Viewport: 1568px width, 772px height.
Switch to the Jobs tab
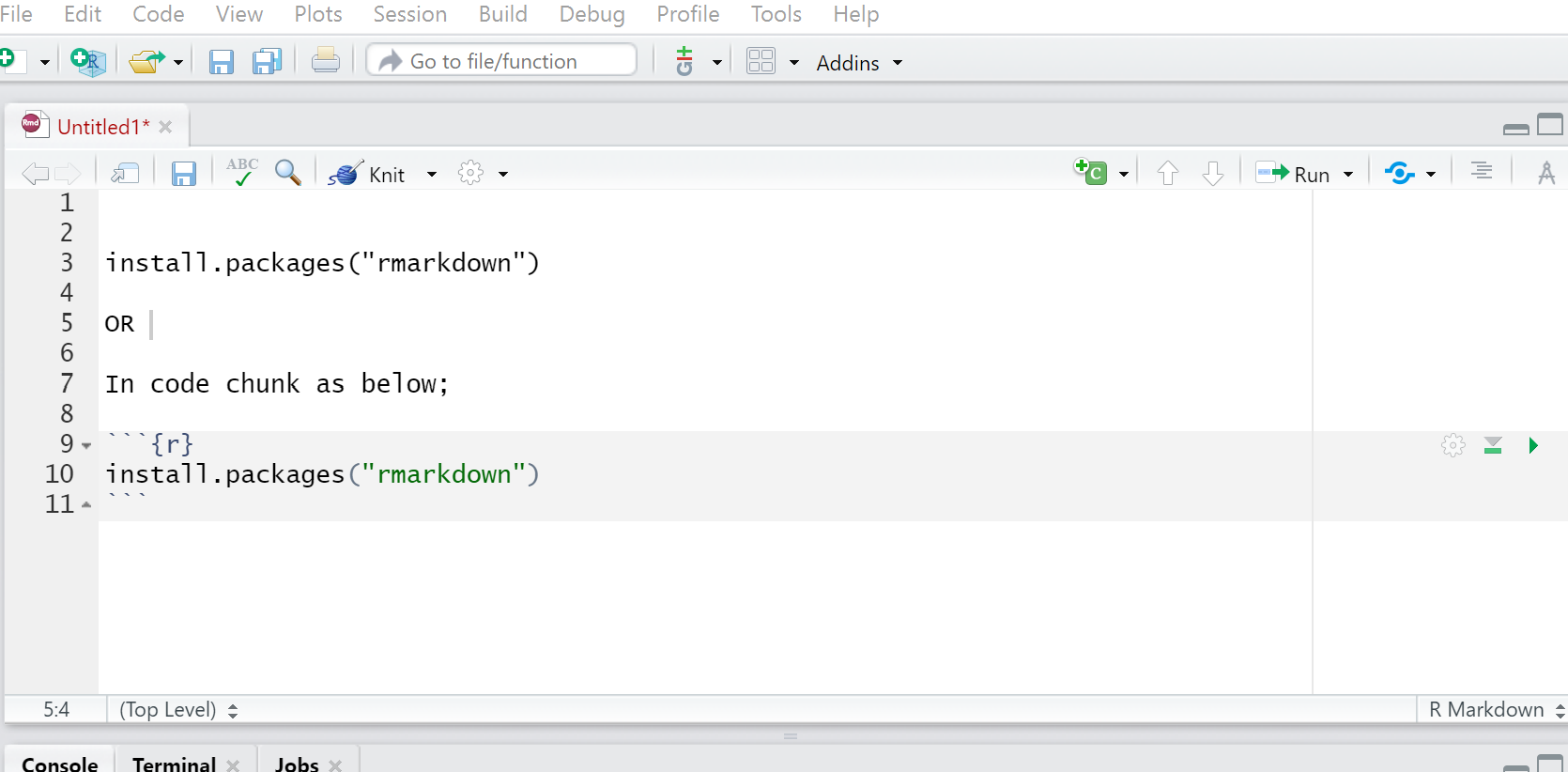pos(297,764)
